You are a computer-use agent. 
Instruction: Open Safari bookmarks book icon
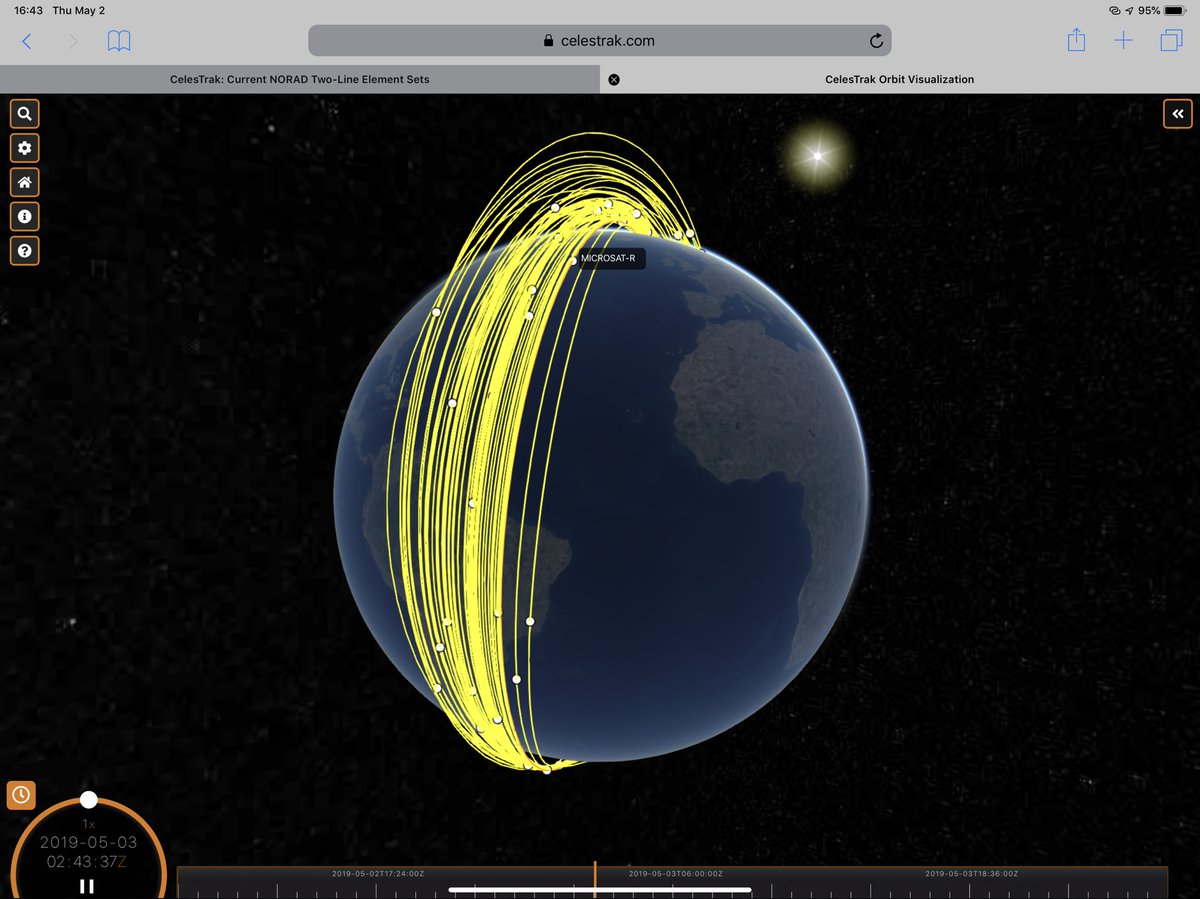pyautogui.click(x=119, y=41)
